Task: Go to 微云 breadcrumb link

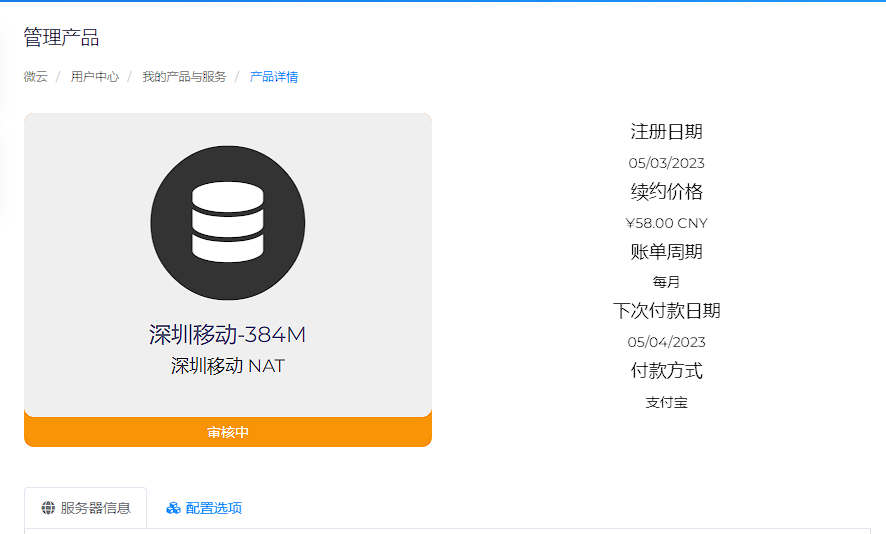Action: [36, 76]
